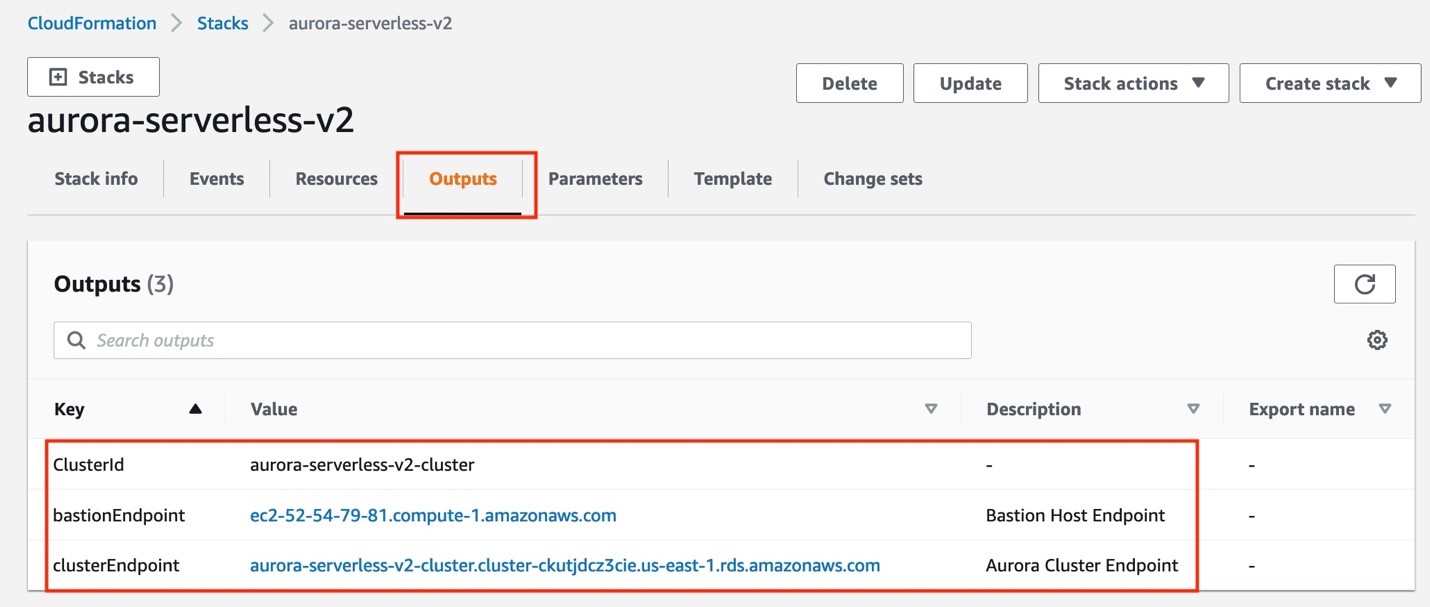
Task: Open the Stack actions dropdown
Action: pyautogui.click(x=1133, y=83)
